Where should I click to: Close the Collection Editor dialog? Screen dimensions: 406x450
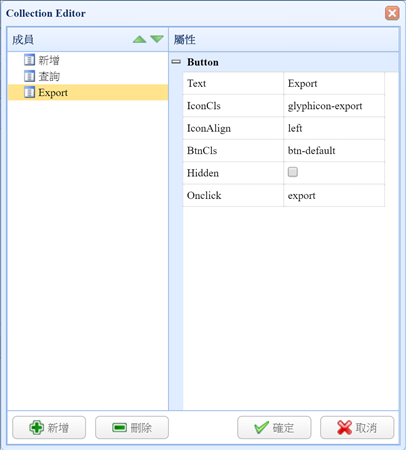[x=392, y=13]
